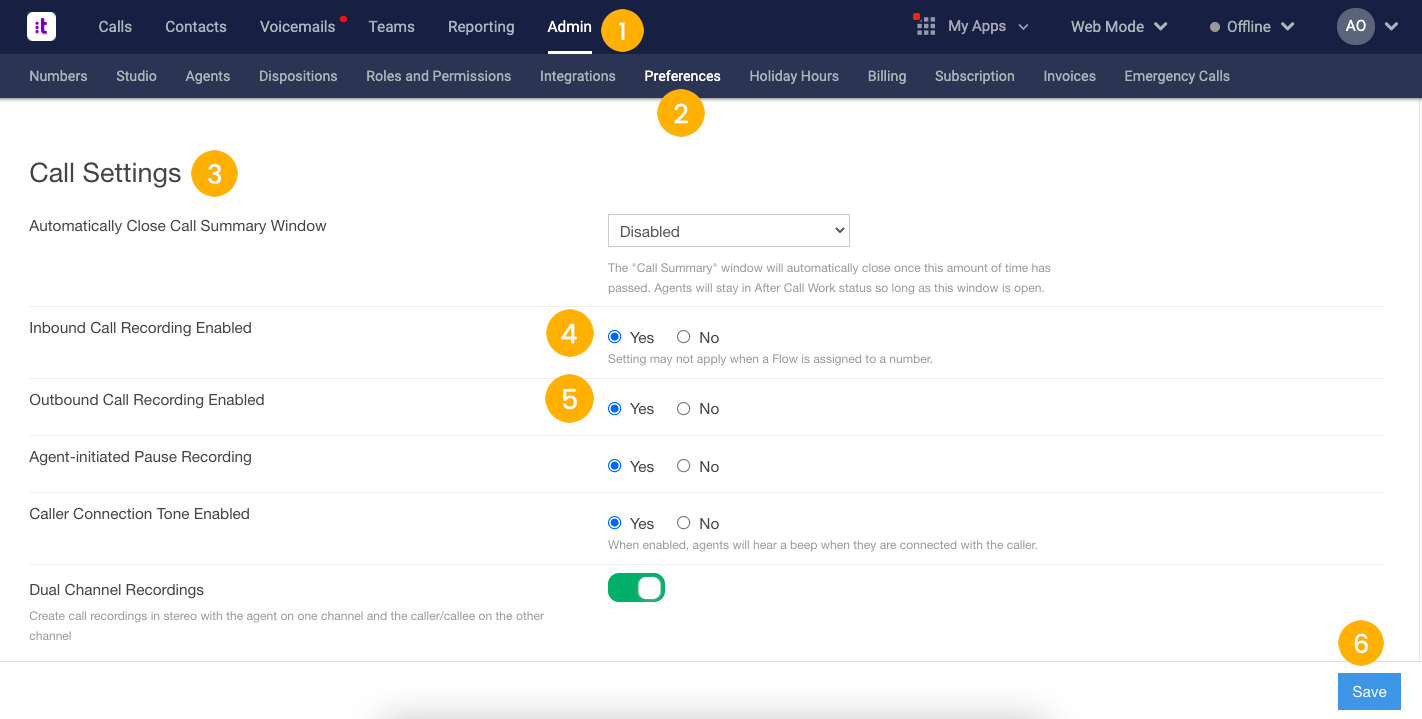
Task: Click the Talkdesk logo icon
Action: point(40,26)
